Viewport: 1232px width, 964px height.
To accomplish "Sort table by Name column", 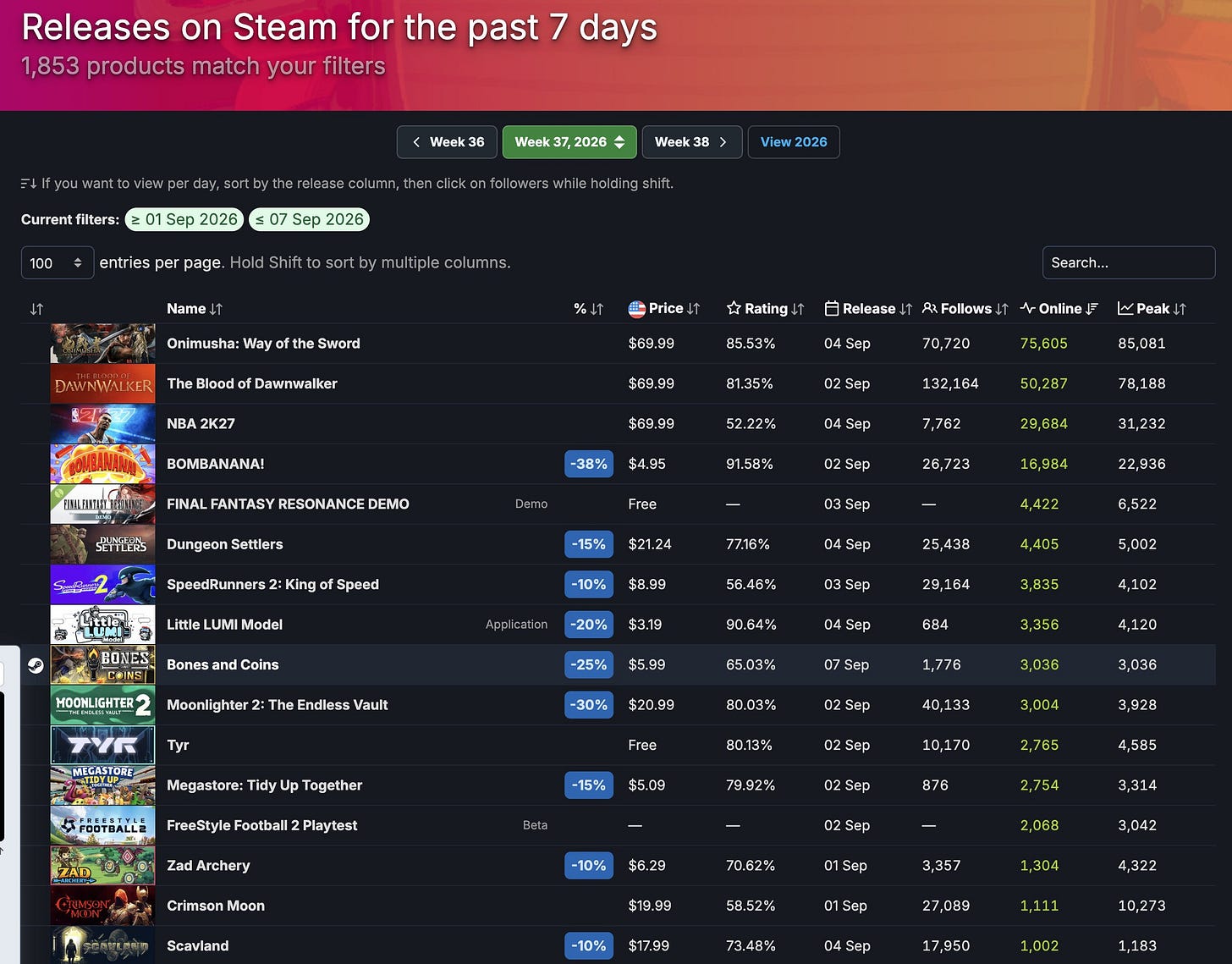I will click(195, 309).
